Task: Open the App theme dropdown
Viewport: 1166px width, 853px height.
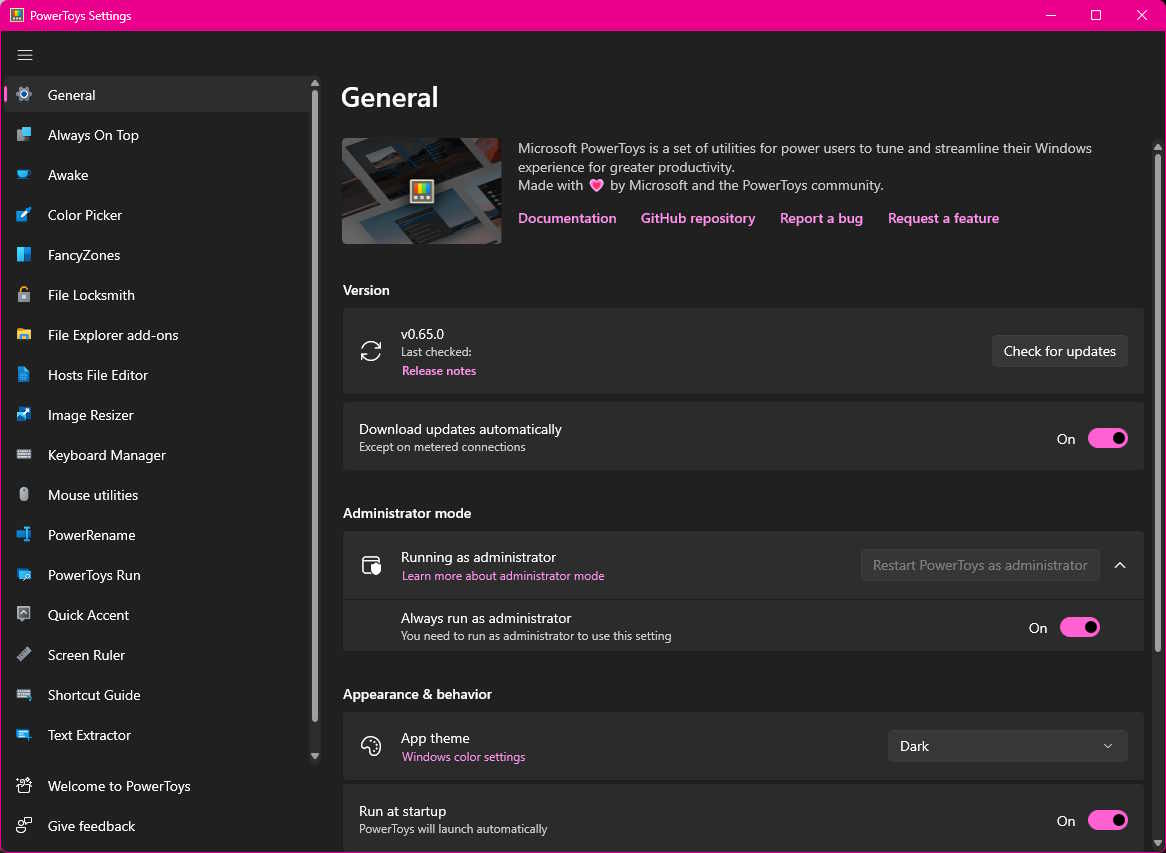Action: click(1007, 746)
